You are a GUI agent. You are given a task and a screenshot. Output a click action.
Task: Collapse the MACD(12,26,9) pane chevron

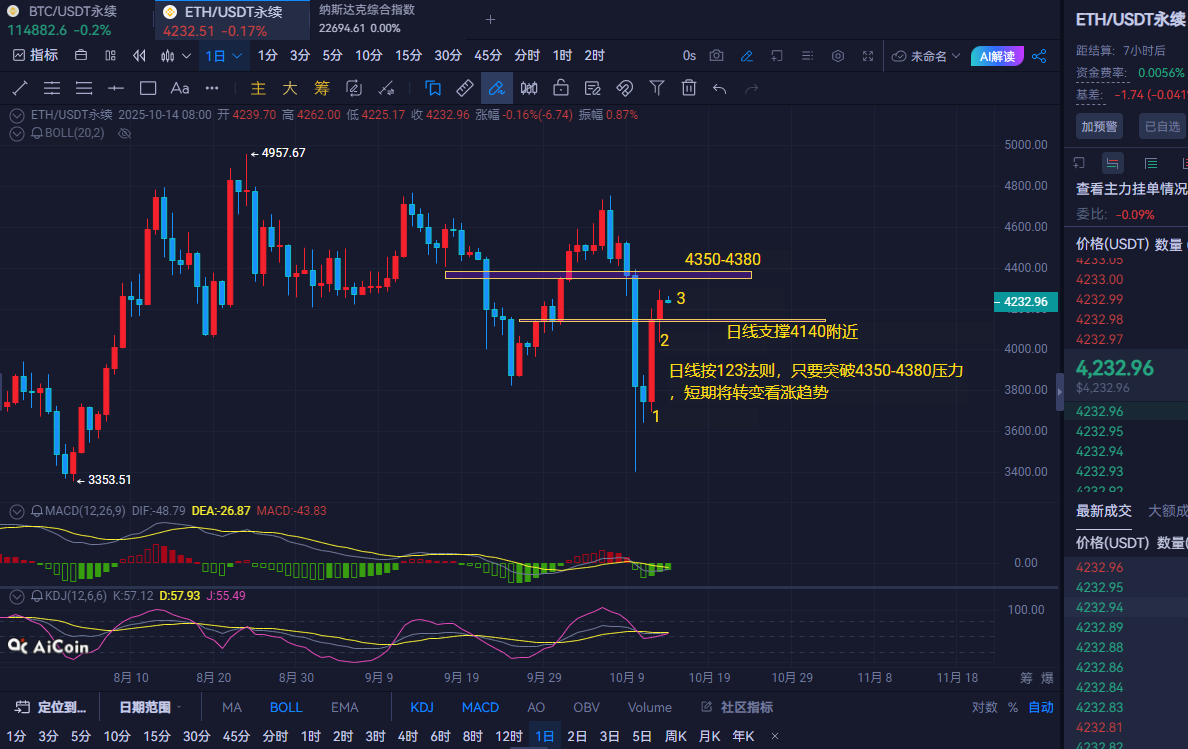(x=17, y=512)
